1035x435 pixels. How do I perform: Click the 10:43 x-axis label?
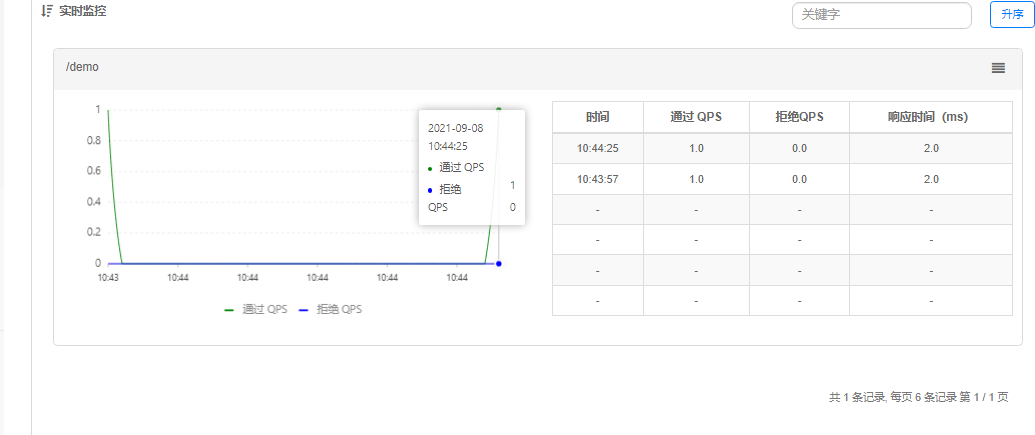[x=108, y=279]
